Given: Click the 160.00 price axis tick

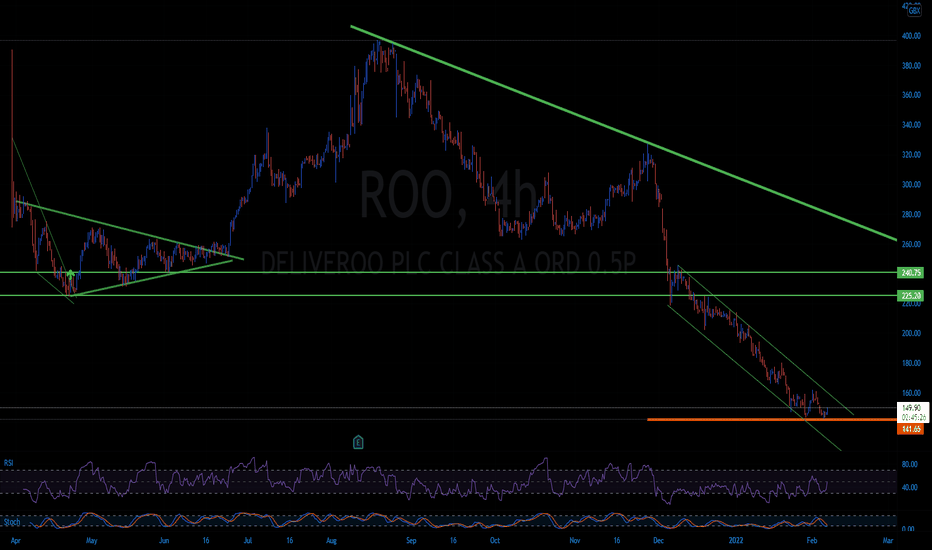Looking at the screenshot, I should [x=911, y=392].
